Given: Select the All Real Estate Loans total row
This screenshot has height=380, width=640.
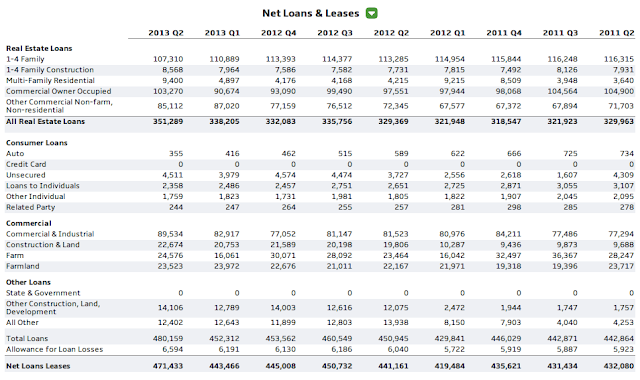Looking at the screenshot, I should click(x=320, y=122).
